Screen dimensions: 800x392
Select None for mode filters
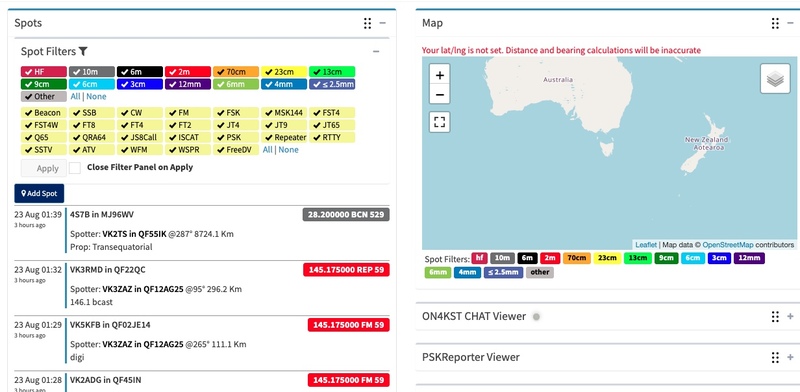point(288,150)
